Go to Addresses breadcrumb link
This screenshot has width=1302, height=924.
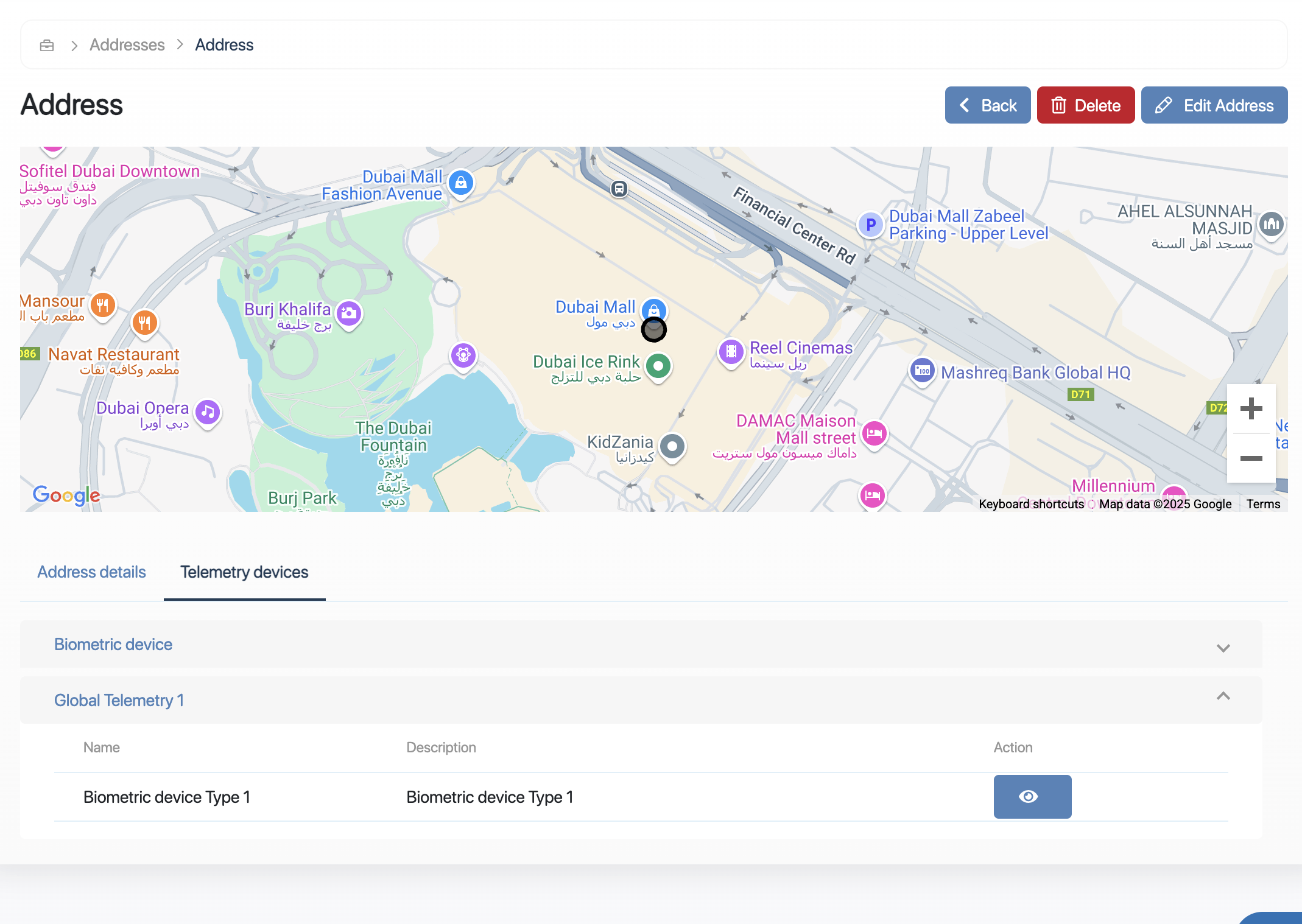pyautogui.click(x=127, y=45)
